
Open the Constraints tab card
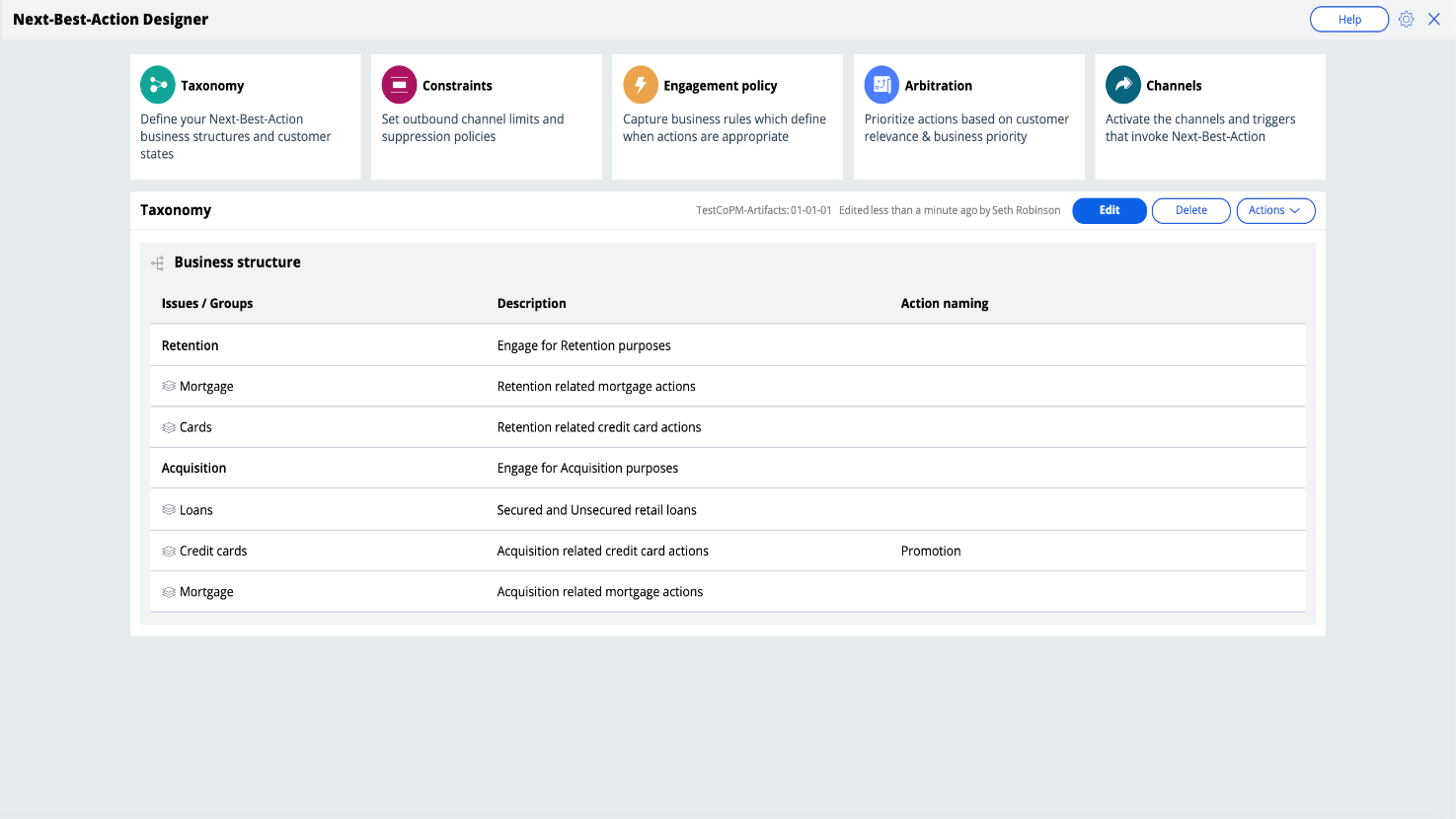pyautogui.click(x=486, y=116)
